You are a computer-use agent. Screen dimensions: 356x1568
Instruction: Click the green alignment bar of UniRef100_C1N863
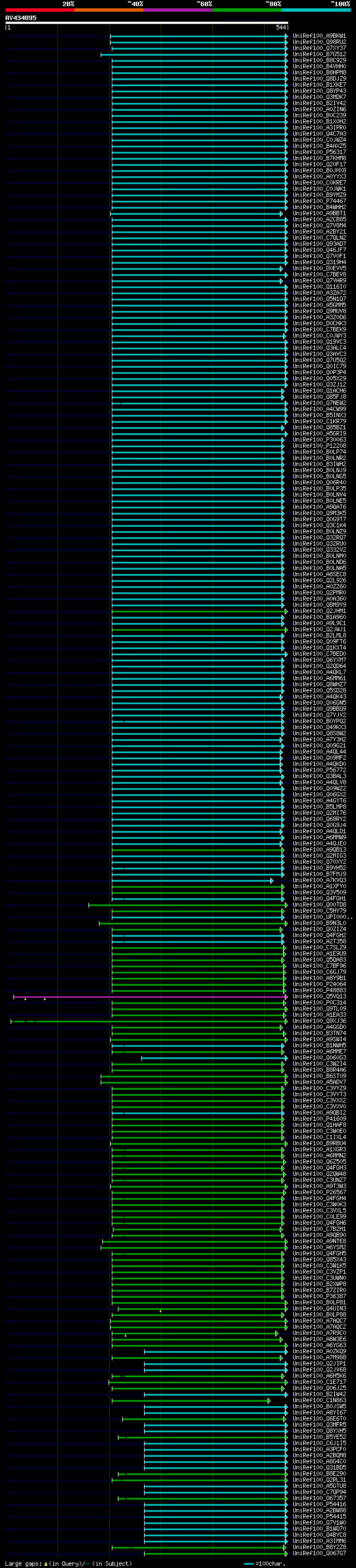pos(191,1401)
